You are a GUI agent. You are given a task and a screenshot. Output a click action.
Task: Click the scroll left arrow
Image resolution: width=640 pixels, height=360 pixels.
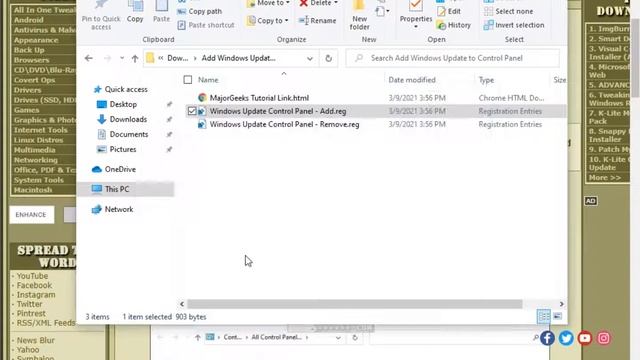click(182, 304)
